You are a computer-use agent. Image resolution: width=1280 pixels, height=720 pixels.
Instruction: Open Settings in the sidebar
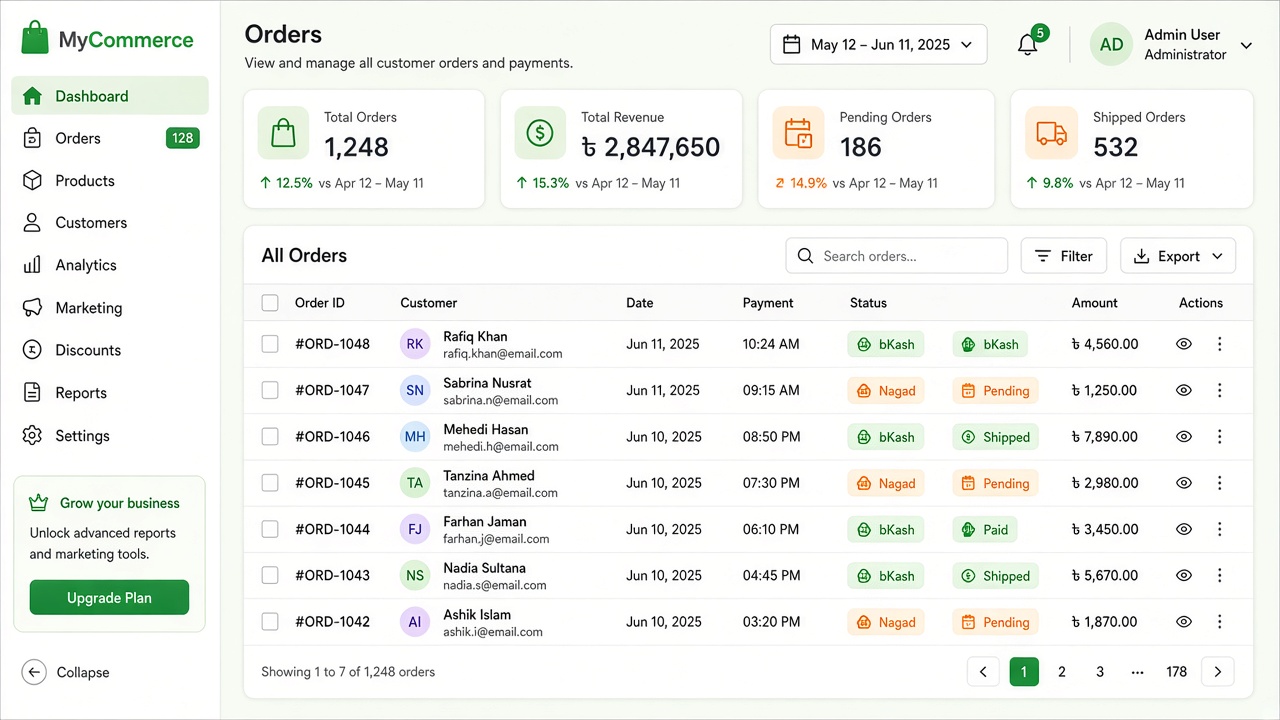pos(110,436)
